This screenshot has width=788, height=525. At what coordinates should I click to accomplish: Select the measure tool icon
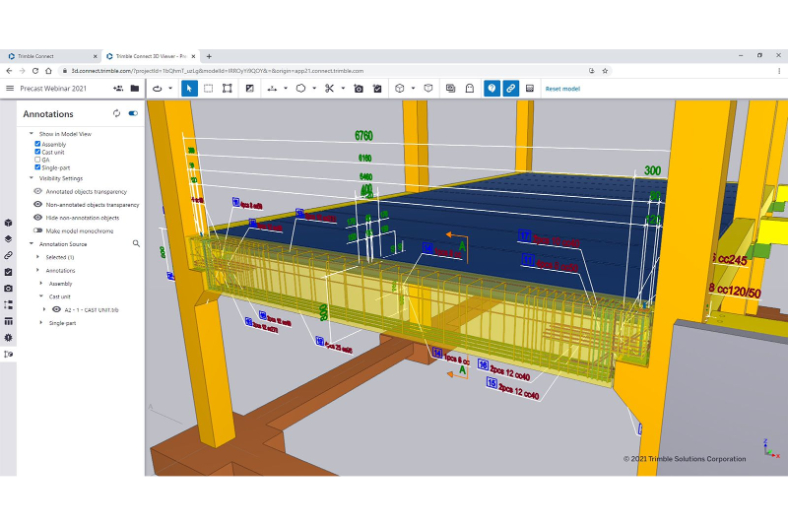[272, 88]
